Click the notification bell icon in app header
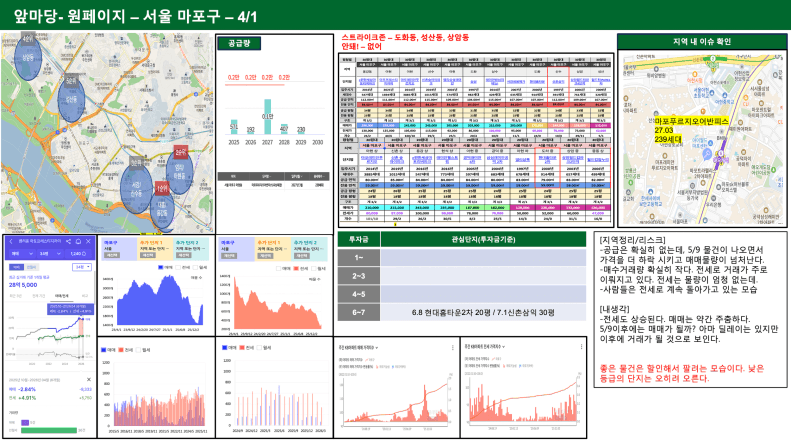Image resolution: width=791 pixels, height=445 pixels. (79, 242)
